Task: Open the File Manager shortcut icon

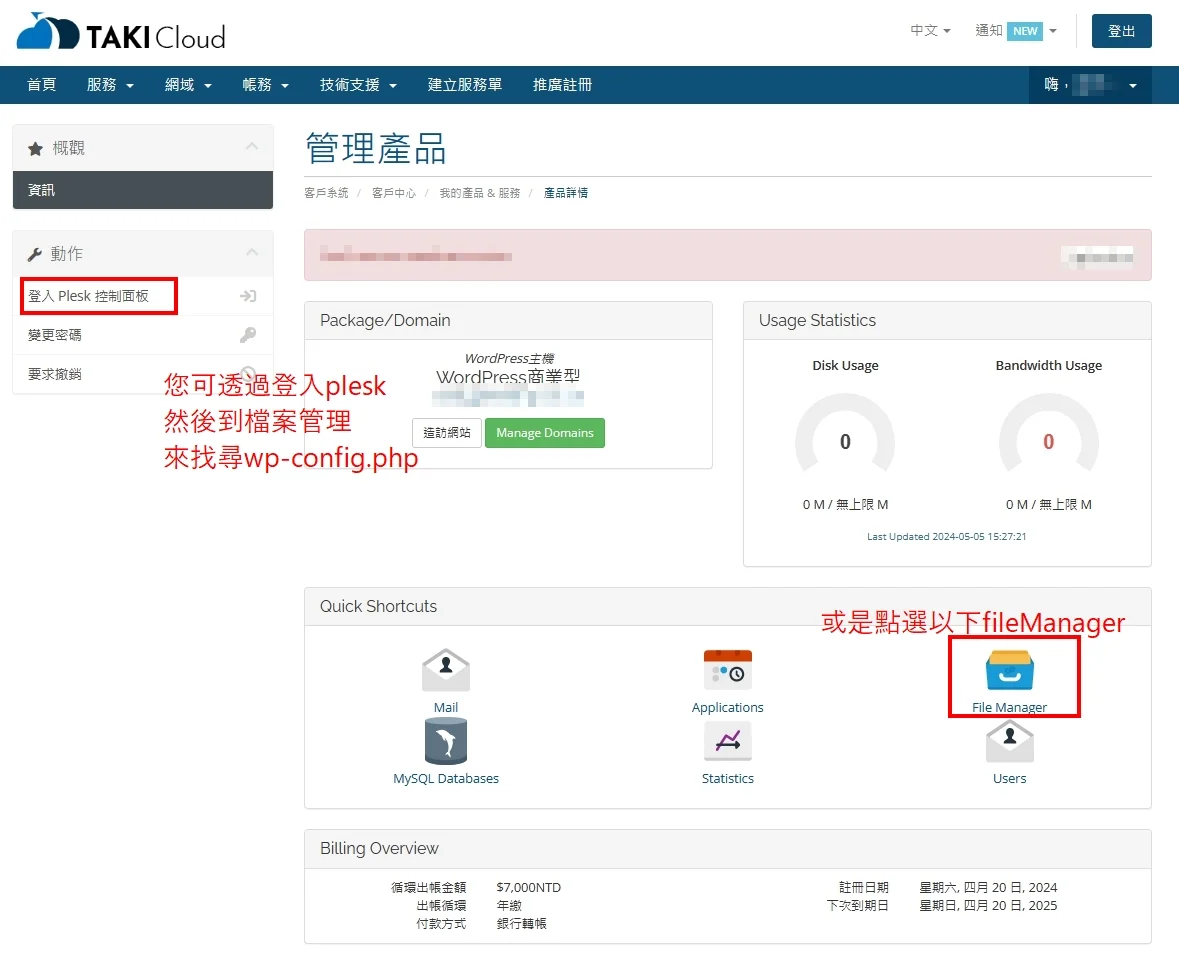Action: (1009, 669)
